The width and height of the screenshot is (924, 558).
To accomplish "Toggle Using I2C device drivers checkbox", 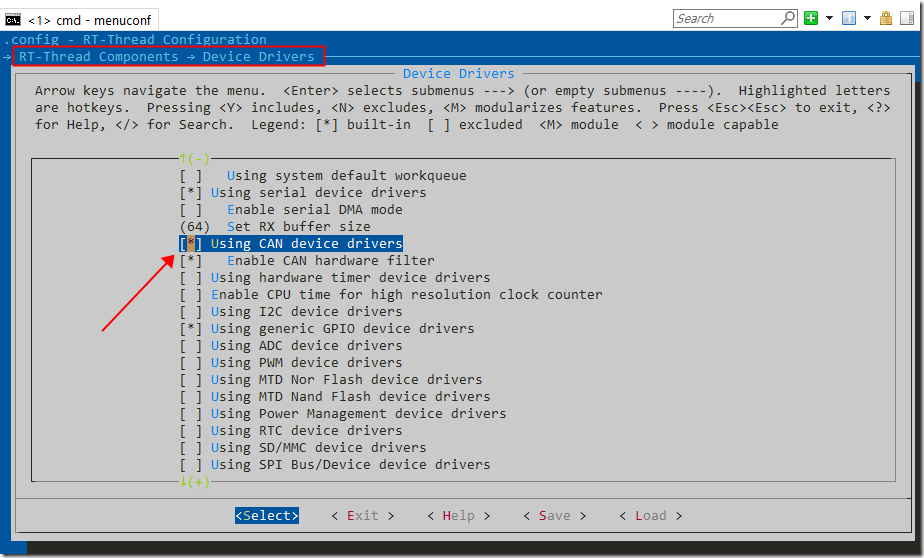I will tap(190, 312).
